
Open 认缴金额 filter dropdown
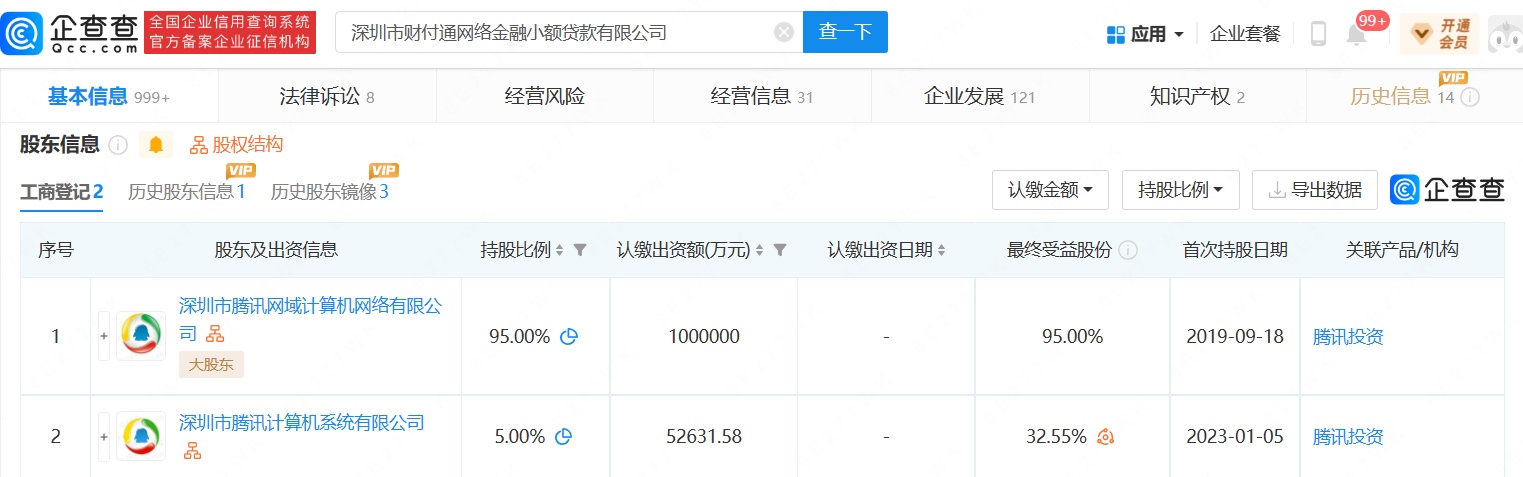(x=1050, y=190)
